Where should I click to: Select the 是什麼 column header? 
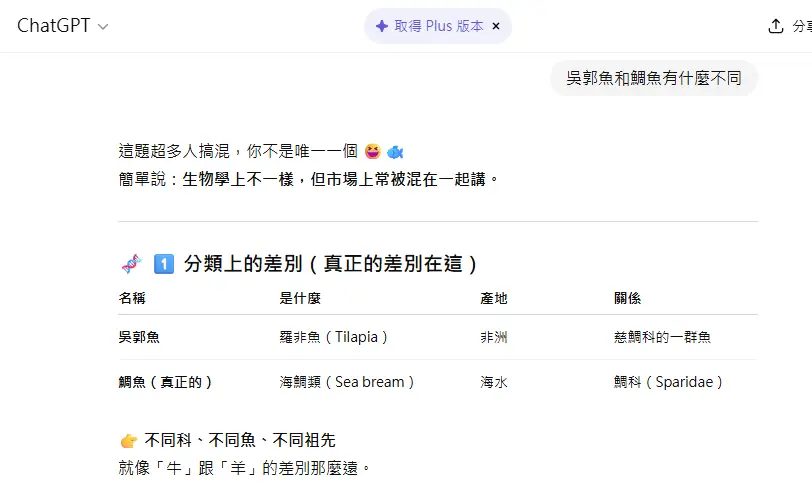(300, 299)
